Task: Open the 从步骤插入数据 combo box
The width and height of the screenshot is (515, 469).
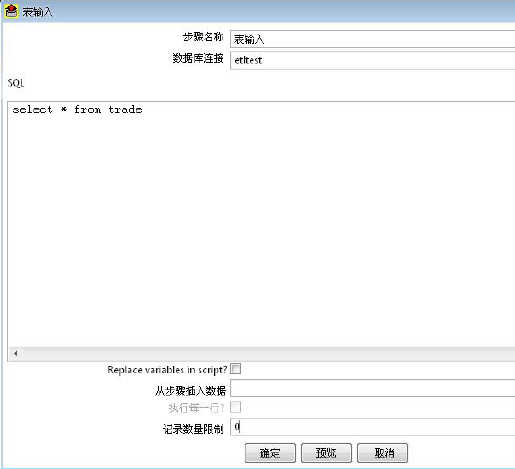Action: click(373, 388)
